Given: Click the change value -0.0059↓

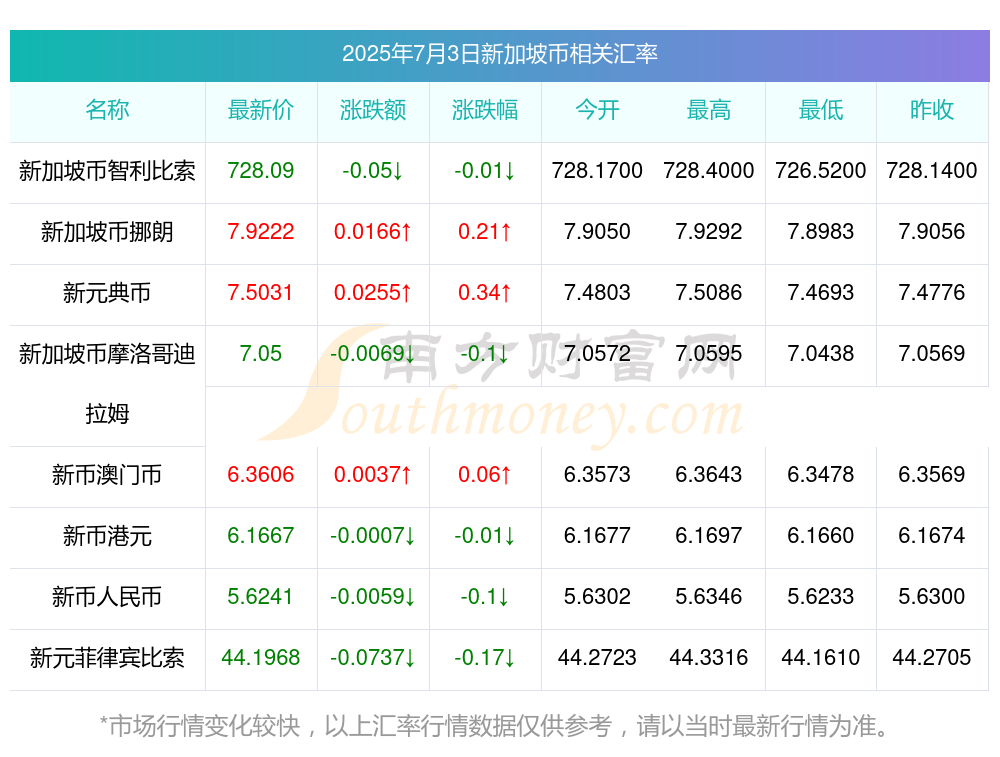Looking at the screenshot, I should tap(372, 597).
